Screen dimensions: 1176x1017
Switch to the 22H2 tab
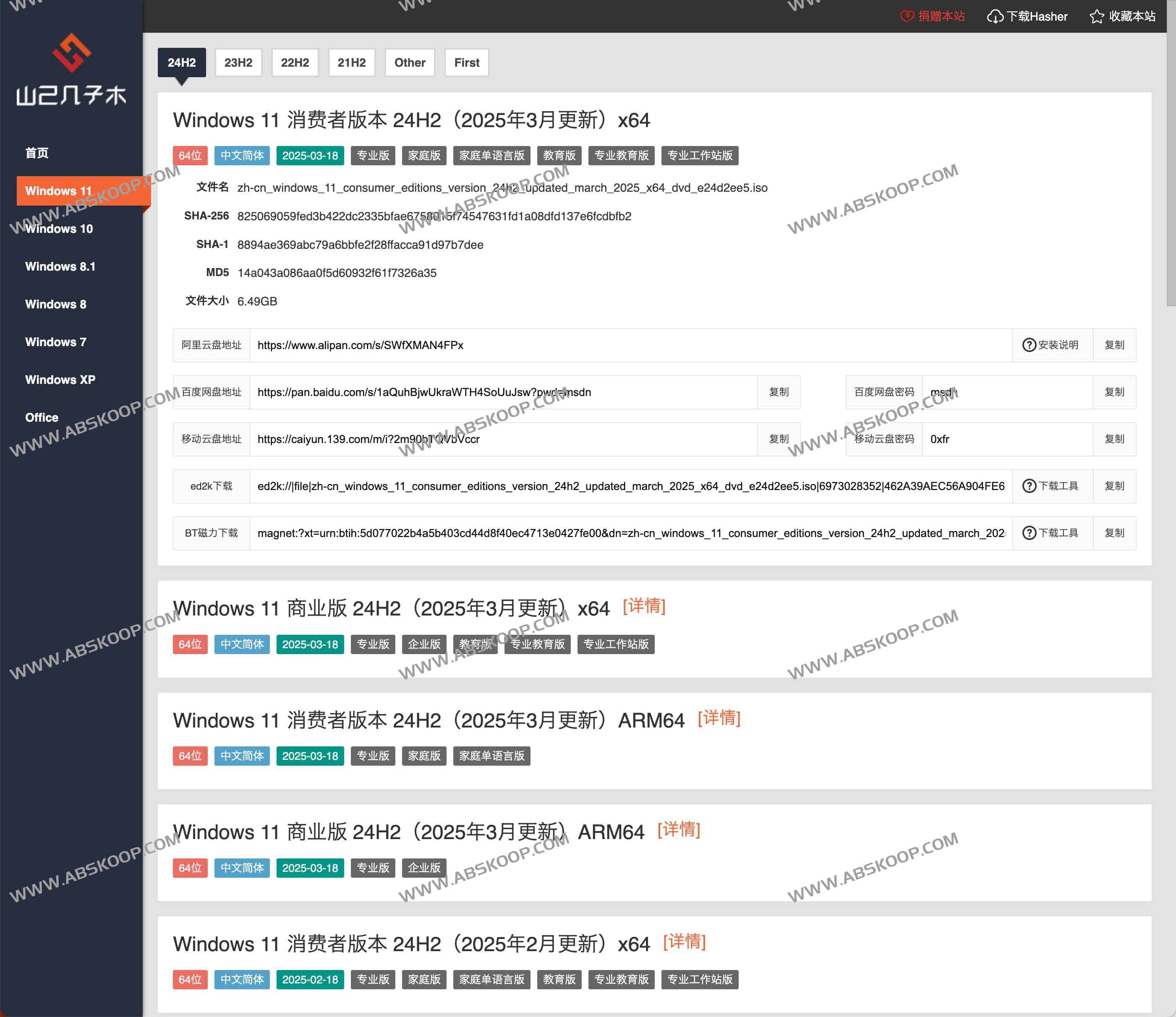[295, 63]
